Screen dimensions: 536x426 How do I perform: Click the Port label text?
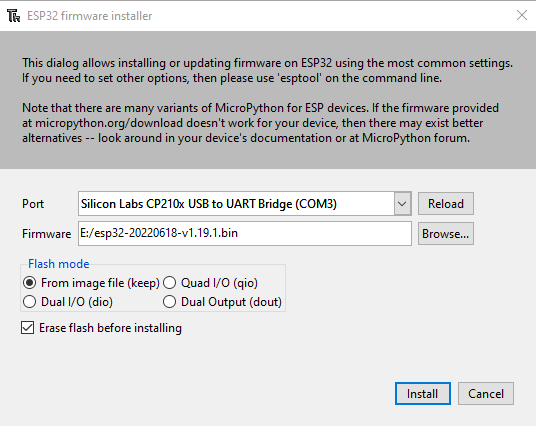click(x=33, y=204)
